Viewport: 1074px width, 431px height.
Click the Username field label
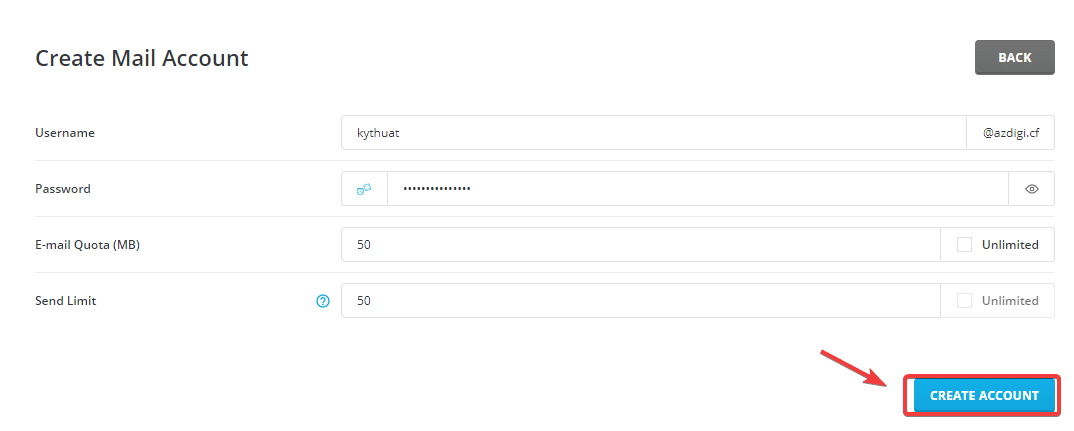pos(65,132)
